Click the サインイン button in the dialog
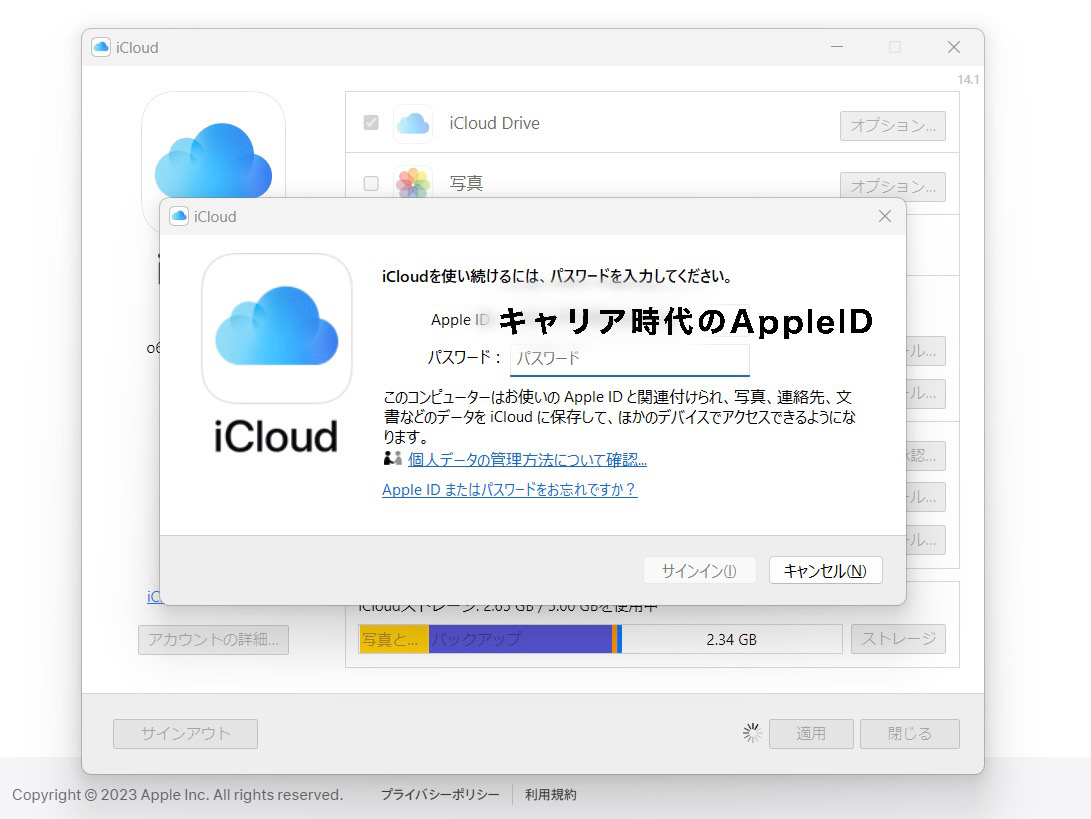Screen dimensions: 1091x819 pyautogui.click(x=699, y=571)
